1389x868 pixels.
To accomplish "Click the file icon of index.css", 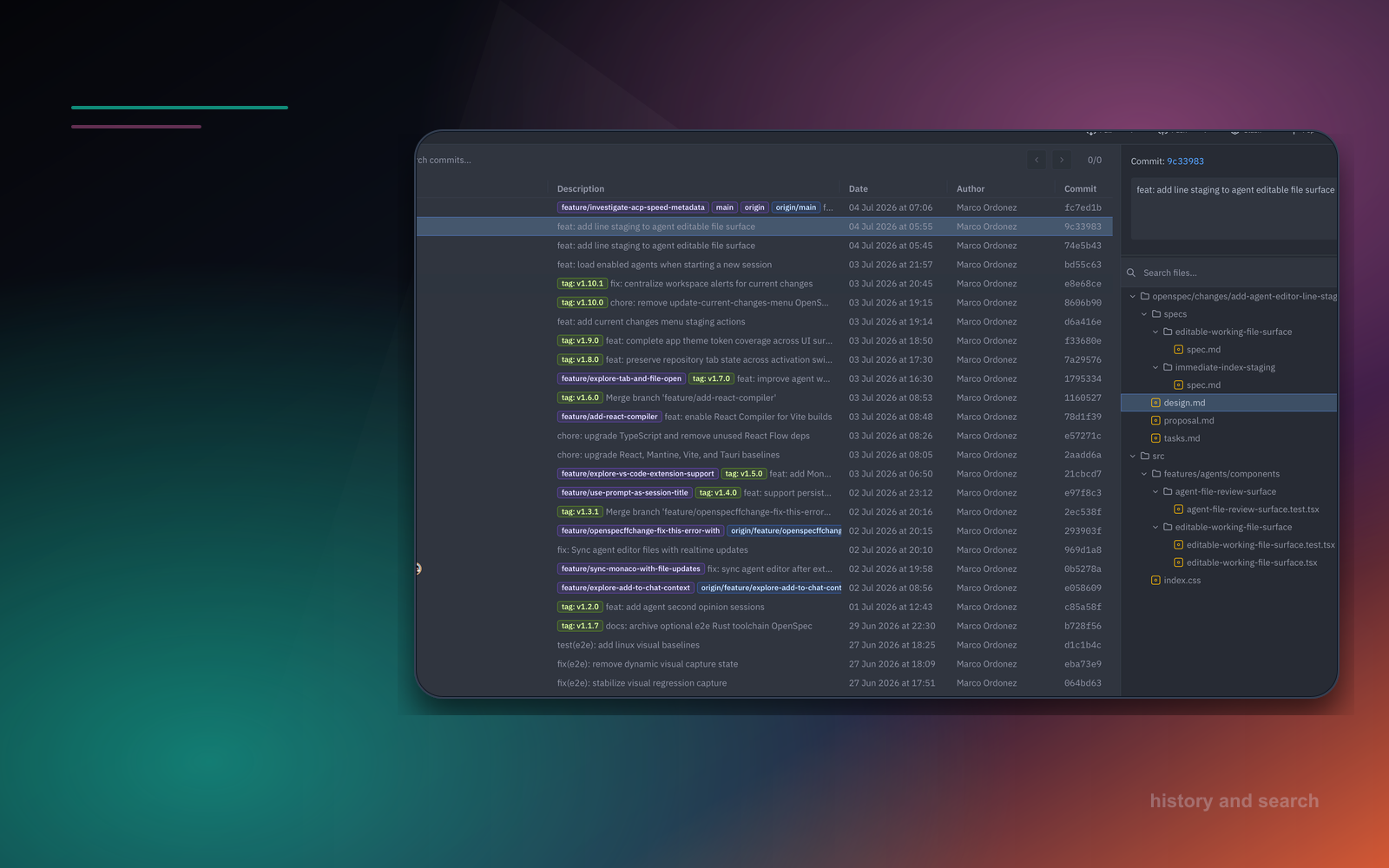I will coord(1155,581).
